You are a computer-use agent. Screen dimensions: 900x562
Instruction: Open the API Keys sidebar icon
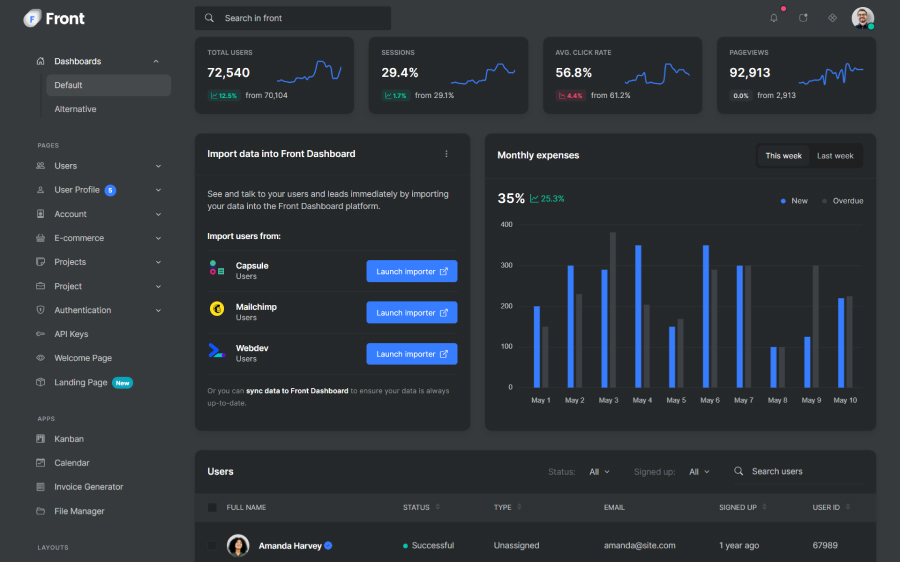pos(40,334)
